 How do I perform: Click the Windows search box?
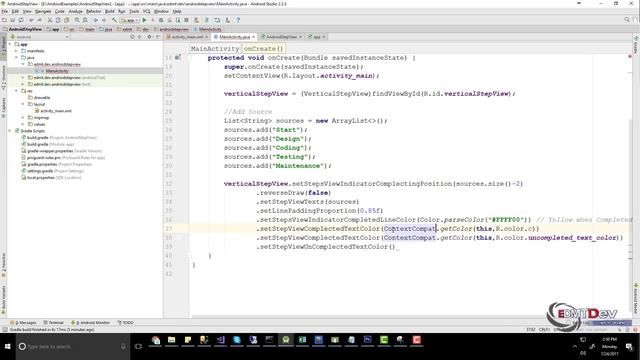pos(73,347)
